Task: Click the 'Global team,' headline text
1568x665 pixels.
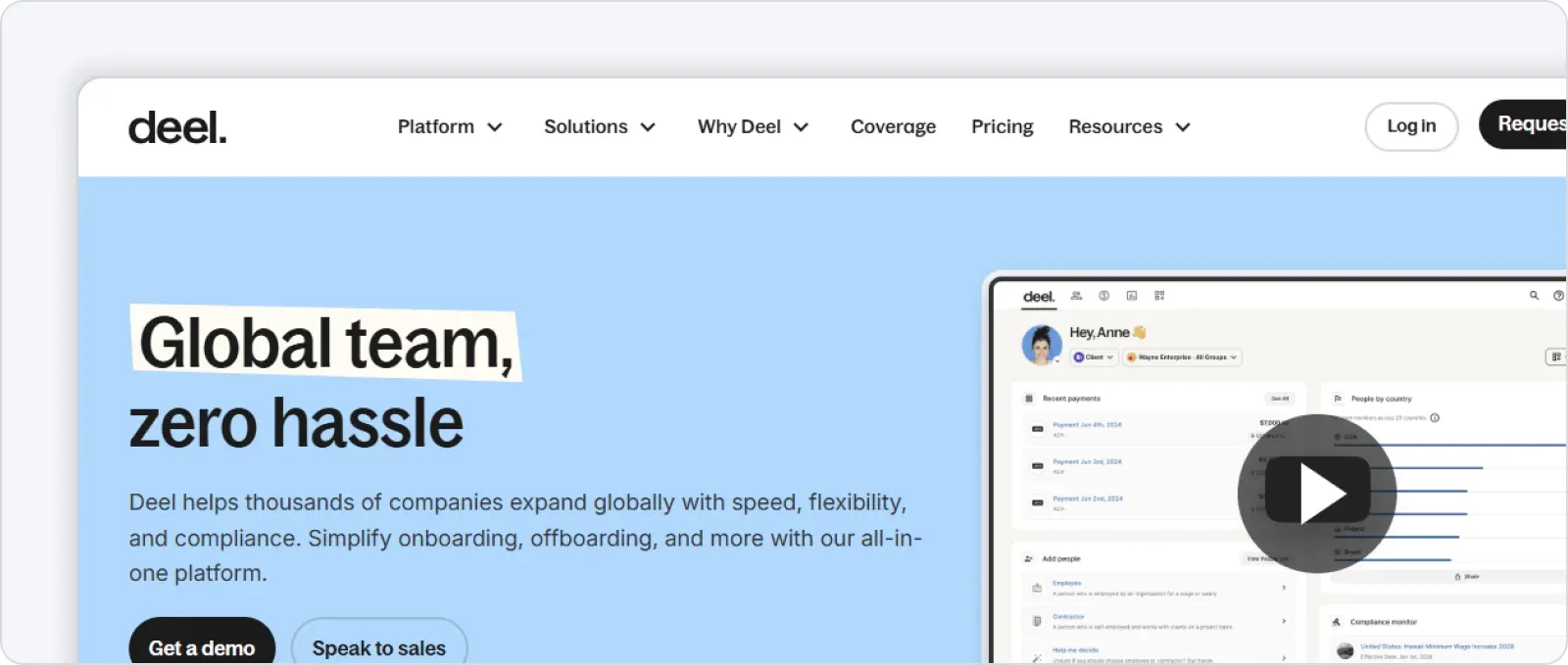Action: click(326, 344)
